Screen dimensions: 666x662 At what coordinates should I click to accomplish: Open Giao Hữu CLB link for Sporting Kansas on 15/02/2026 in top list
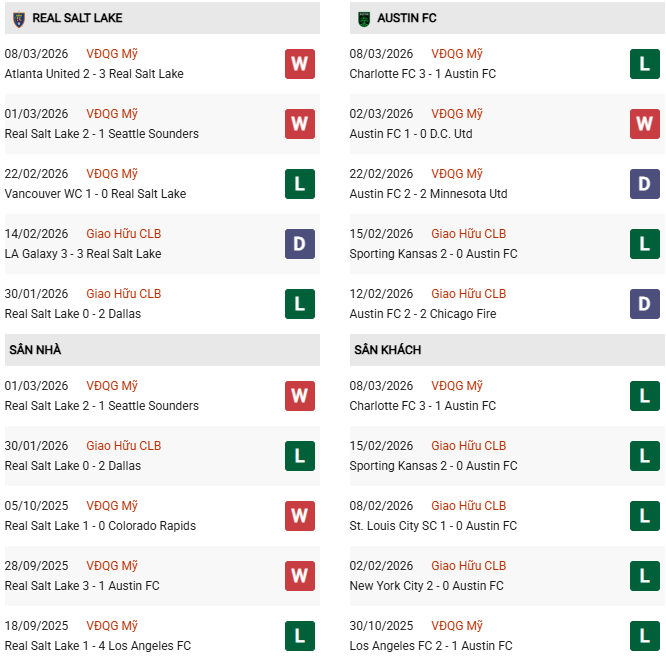[468, 234]
